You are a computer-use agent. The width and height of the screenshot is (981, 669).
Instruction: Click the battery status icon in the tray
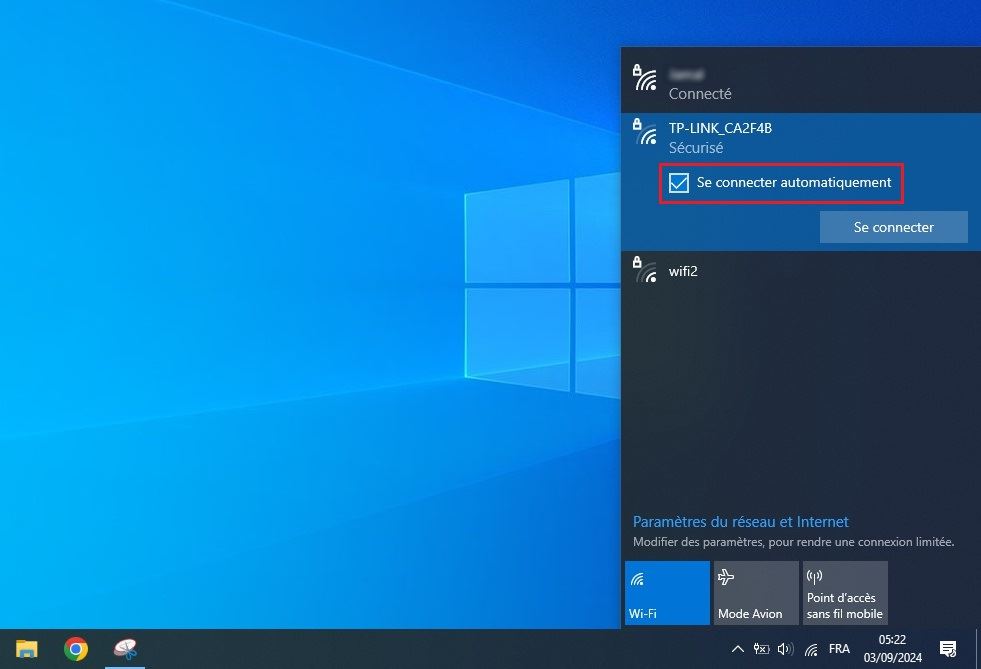(x=762, y=649)
